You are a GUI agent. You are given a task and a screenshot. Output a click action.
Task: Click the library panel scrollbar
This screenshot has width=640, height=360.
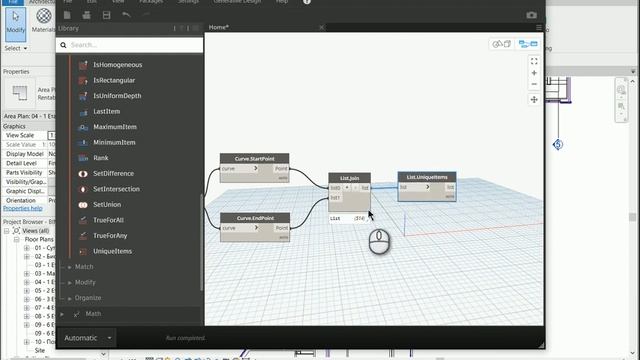point(201,242)
